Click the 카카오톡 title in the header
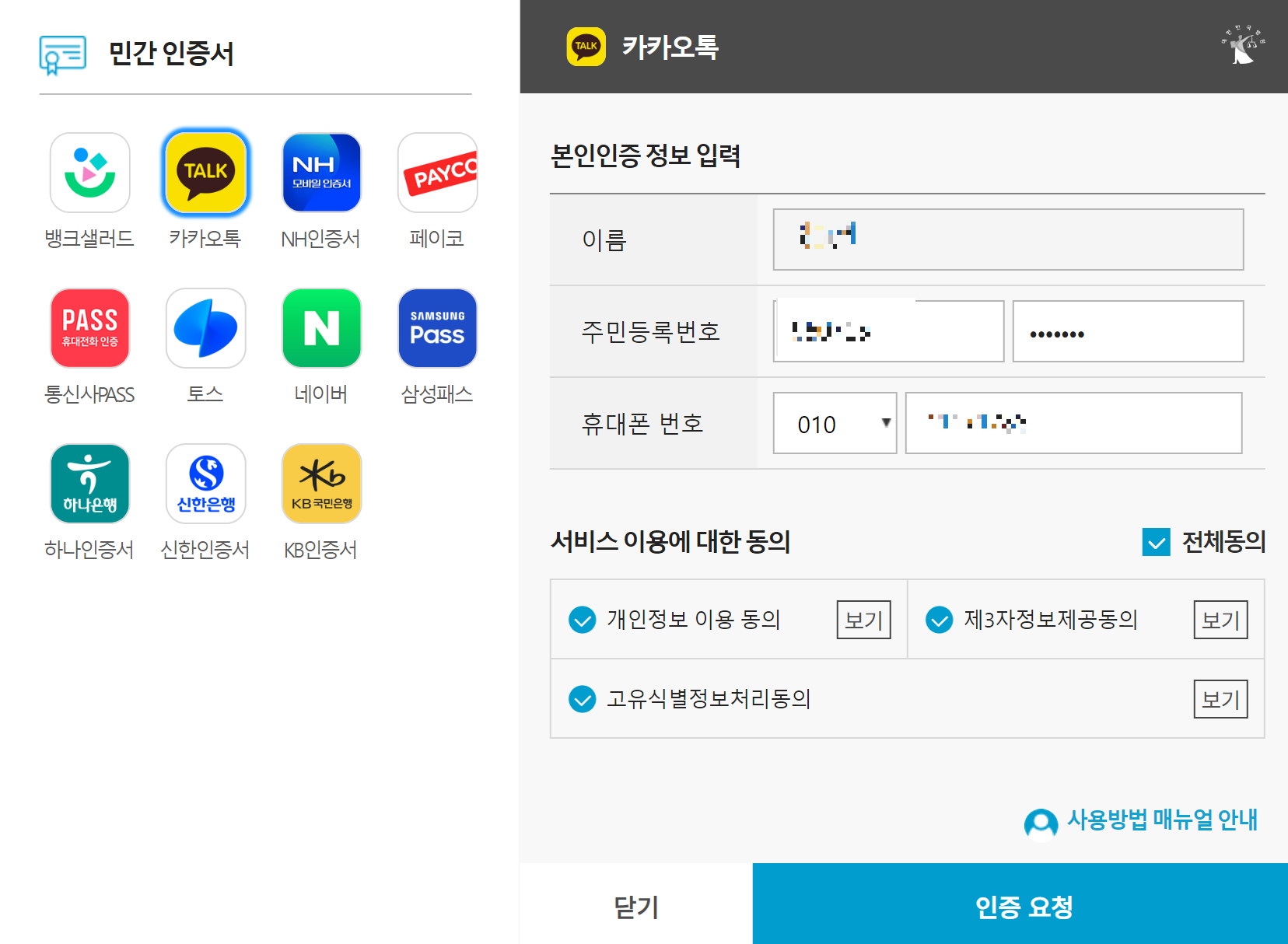Image resolution: width=1288 pixels, height=944 pixels. (x=670, y=47)
